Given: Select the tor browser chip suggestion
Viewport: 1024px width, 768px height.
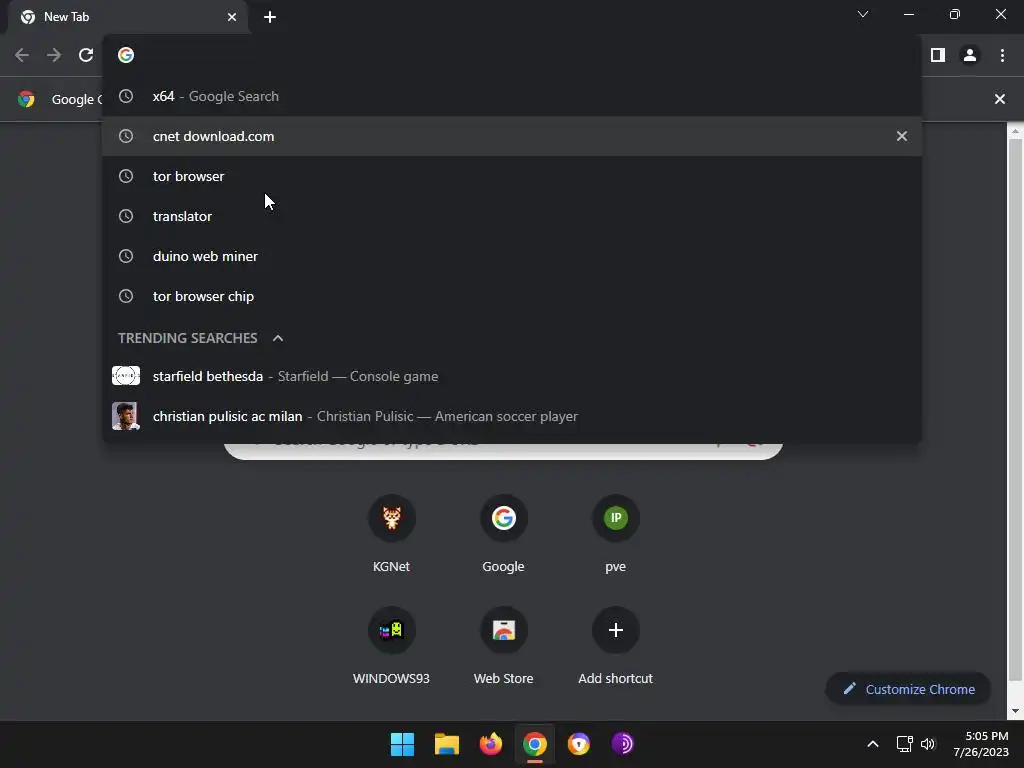Looking at the screenshot, I should 512,296.
